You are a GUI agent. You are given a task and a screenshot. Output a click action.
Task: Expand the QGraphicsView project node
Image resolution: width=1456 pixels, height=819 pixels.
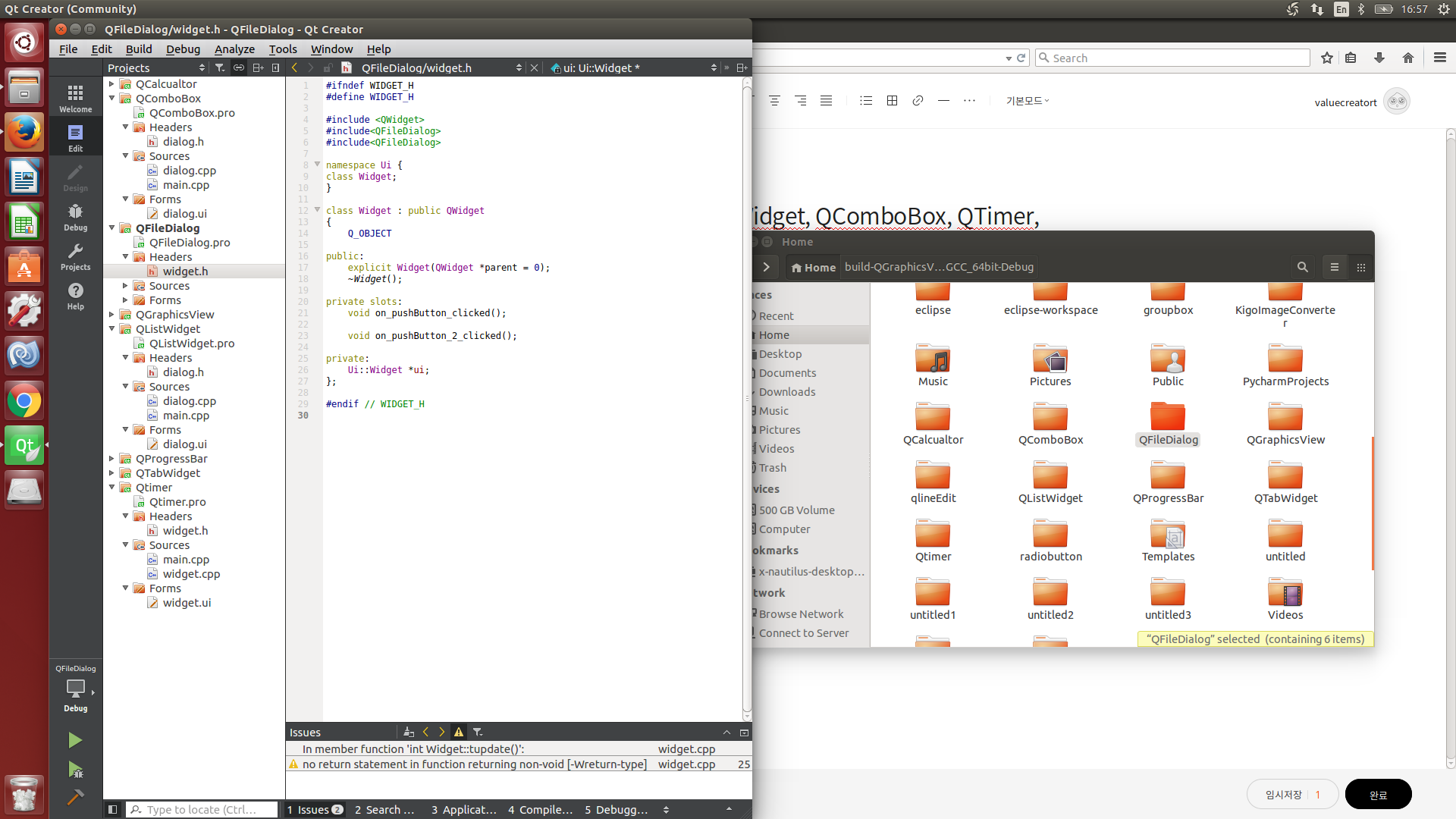click(111, 314)
